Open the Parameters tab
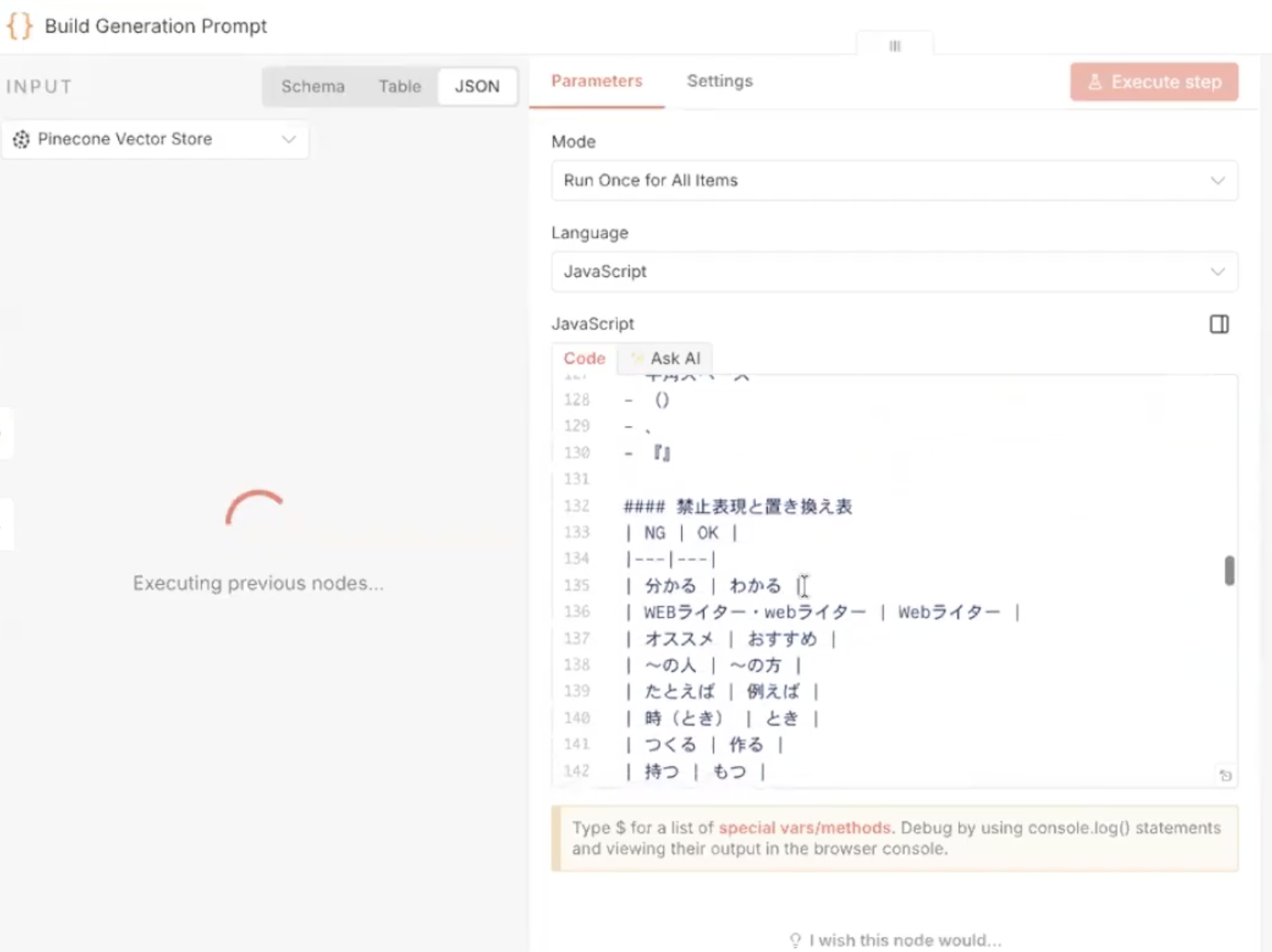 pos(597,81)
